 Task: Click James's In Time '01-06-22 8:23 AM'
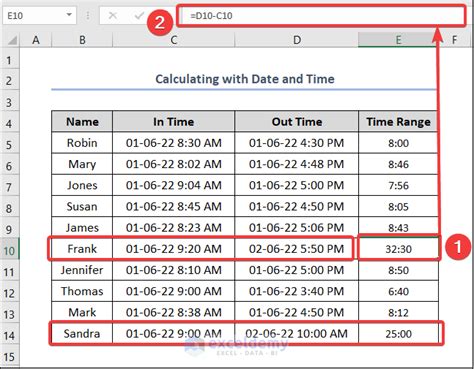coord(173,227)
